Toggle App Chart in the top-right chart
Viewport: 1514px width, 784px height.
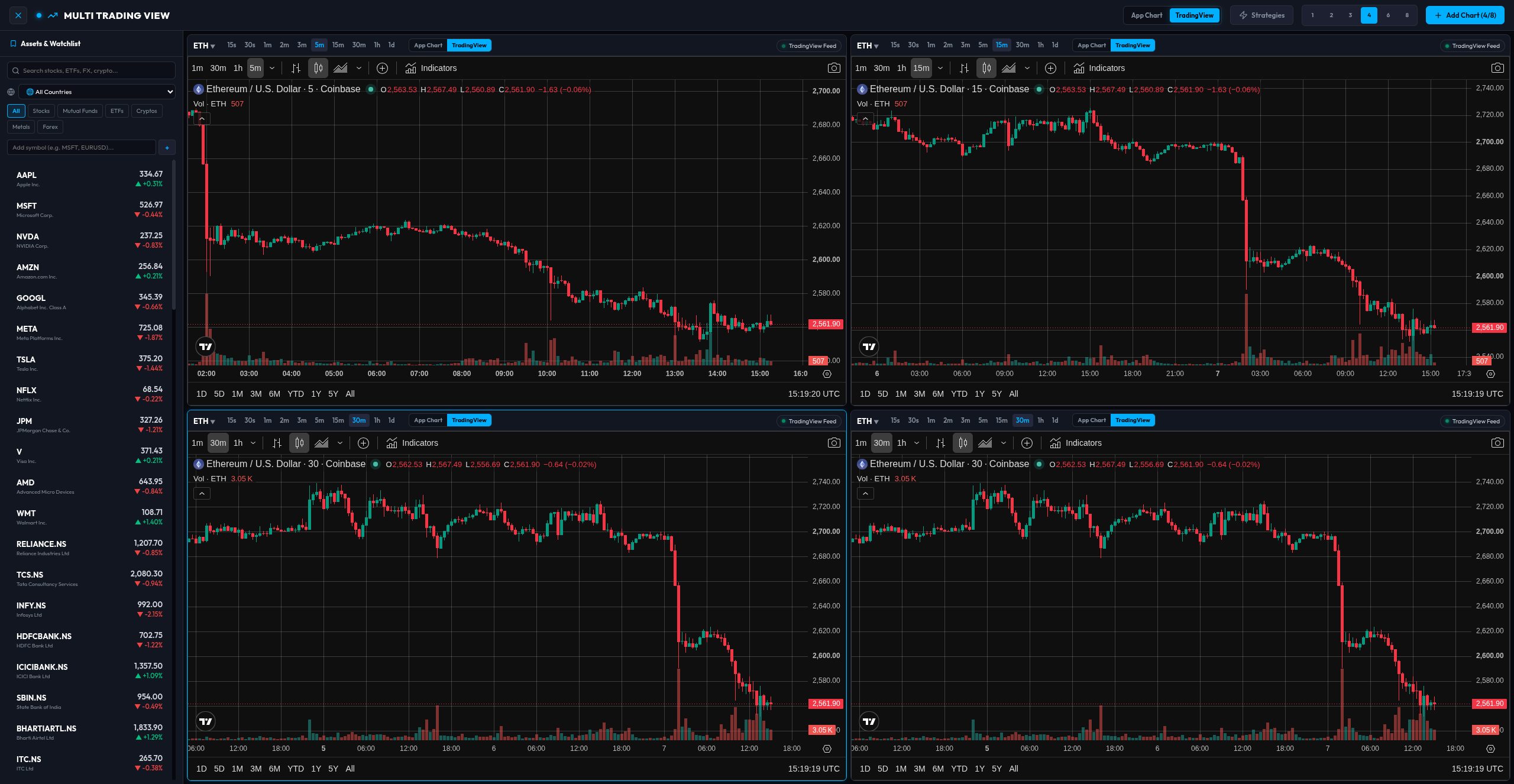click(x=1092, y=46)
